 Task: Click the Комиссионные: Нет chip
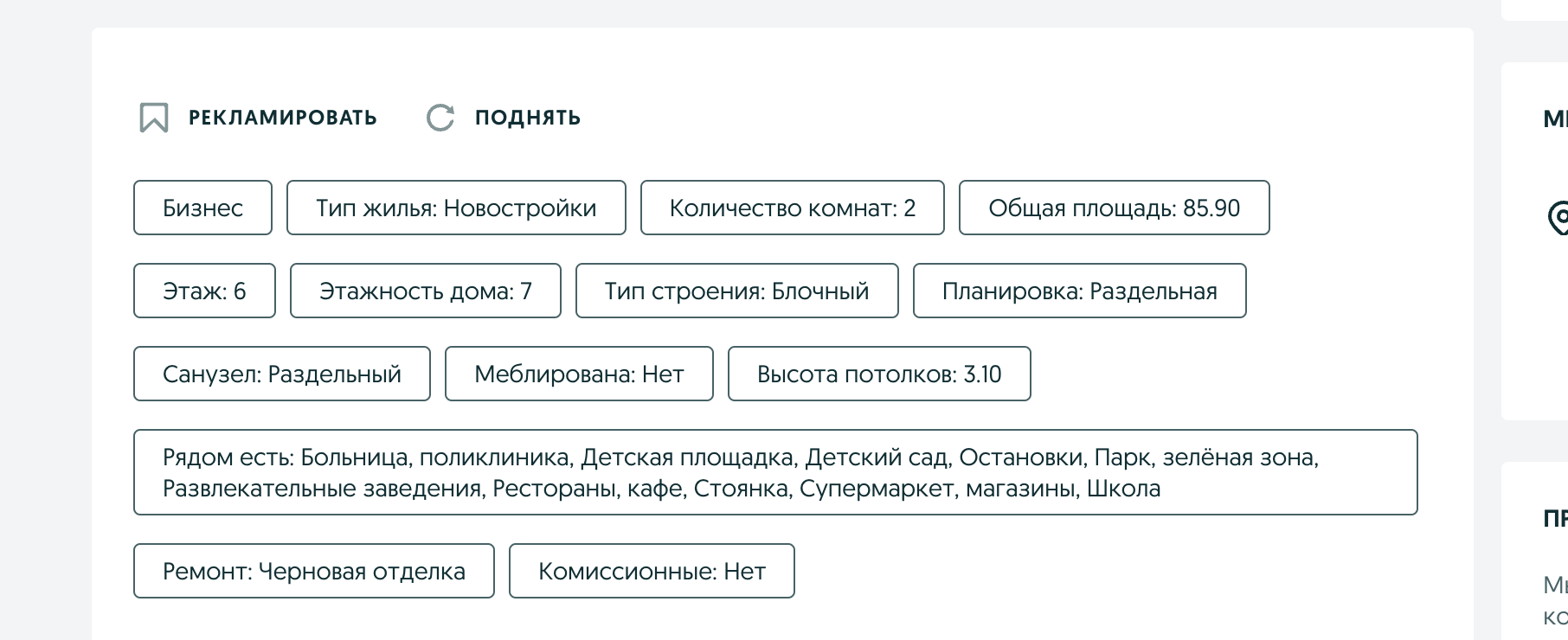(652, 571)
